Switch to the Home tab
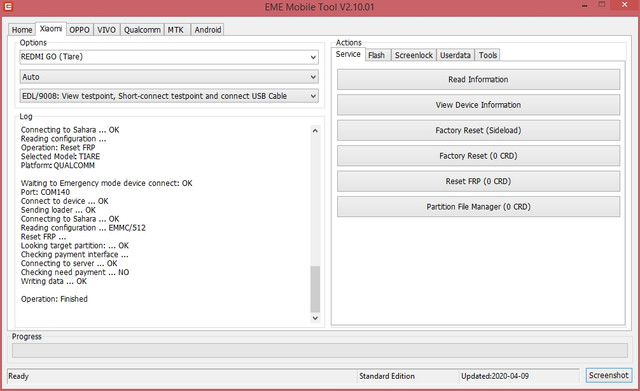The image size is (640, 391). pos(22,30)
